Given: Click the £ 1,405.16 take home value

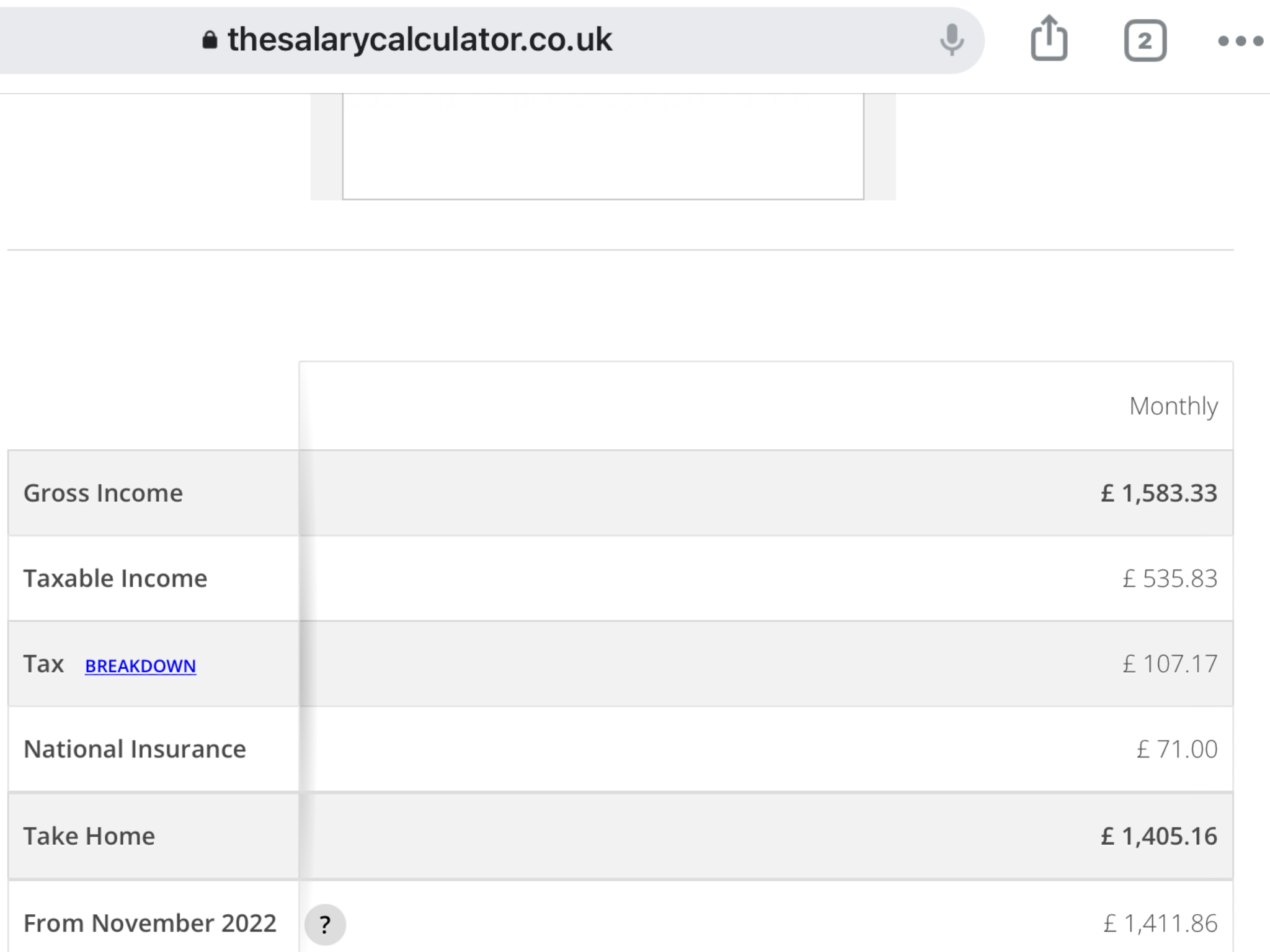Looking at the screenshot, I should [x=1159, y=836].
